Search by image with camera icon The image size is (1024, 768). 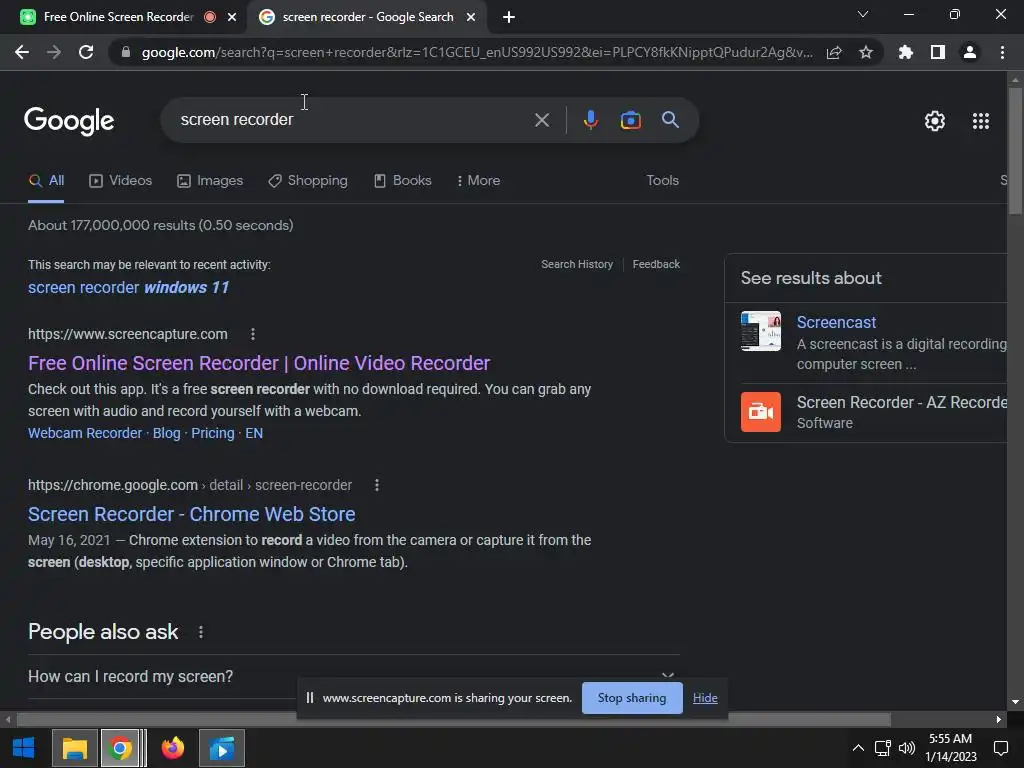point(630,120)
